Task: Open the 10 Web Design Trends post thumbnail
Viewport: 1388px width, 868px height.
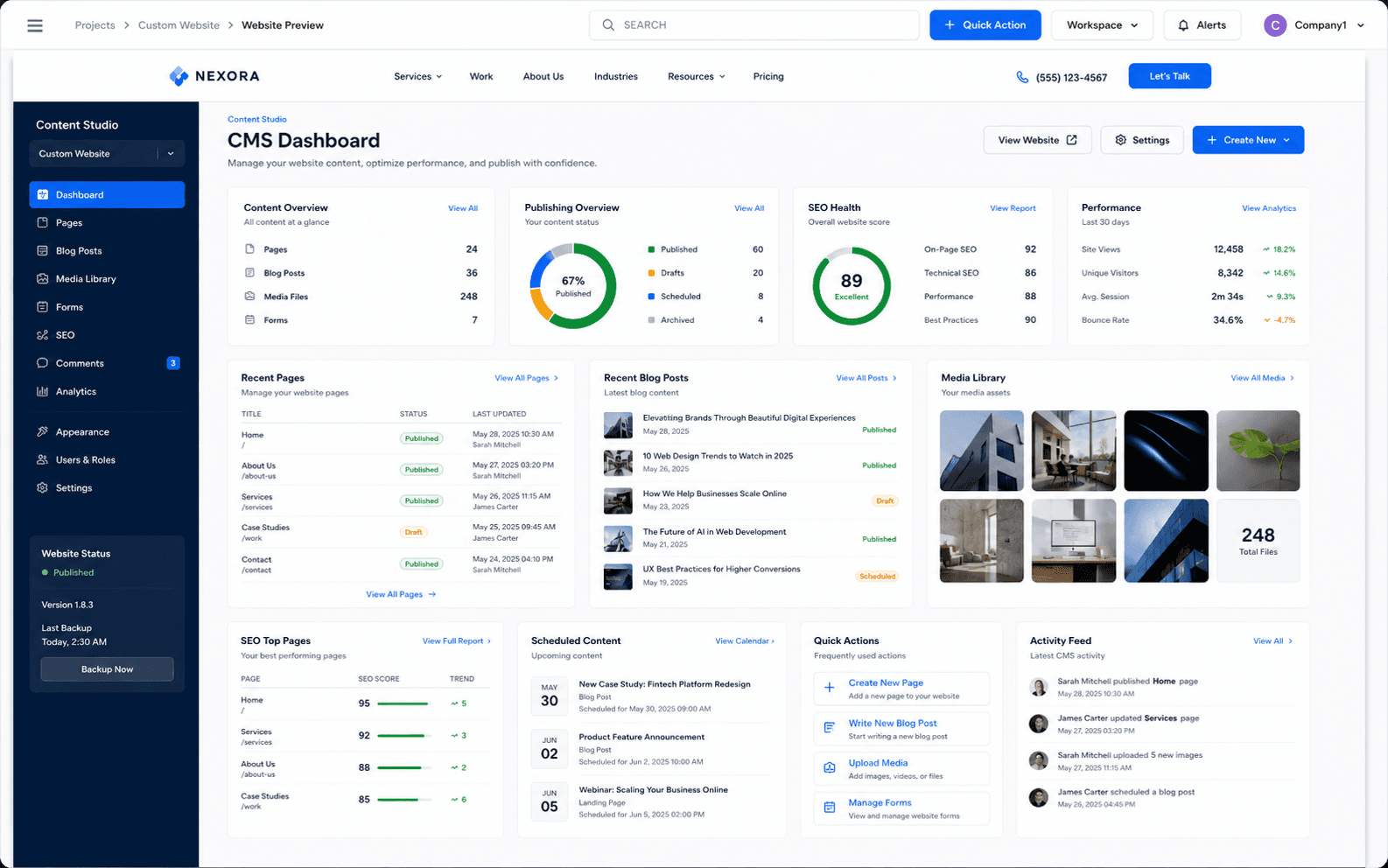Action: 618,463
